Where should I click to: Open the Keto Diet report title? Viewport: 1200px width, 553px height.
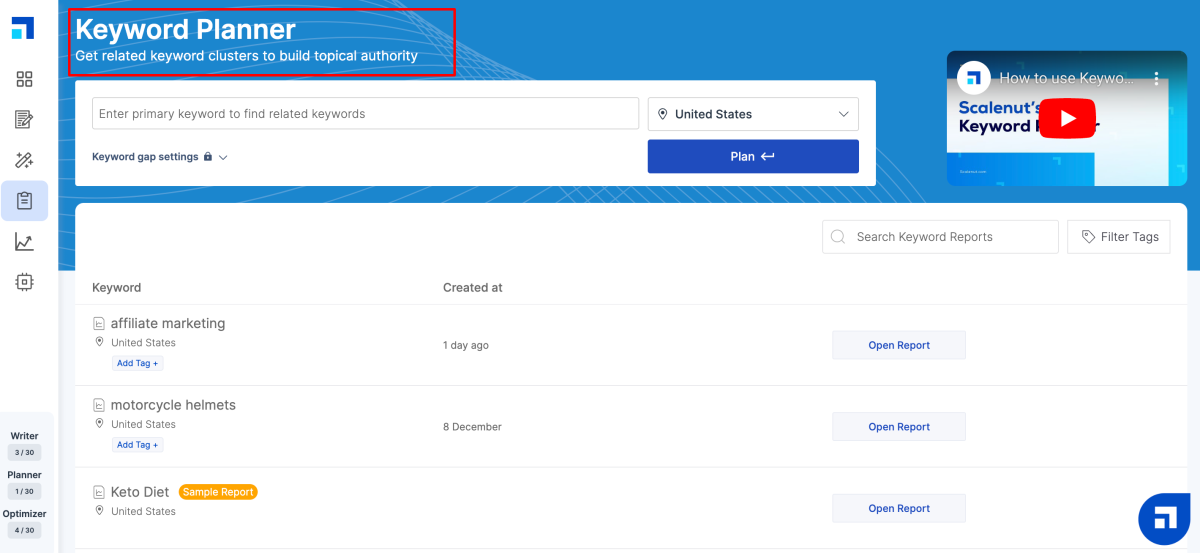pyautogui.click(x=140, y=492)
